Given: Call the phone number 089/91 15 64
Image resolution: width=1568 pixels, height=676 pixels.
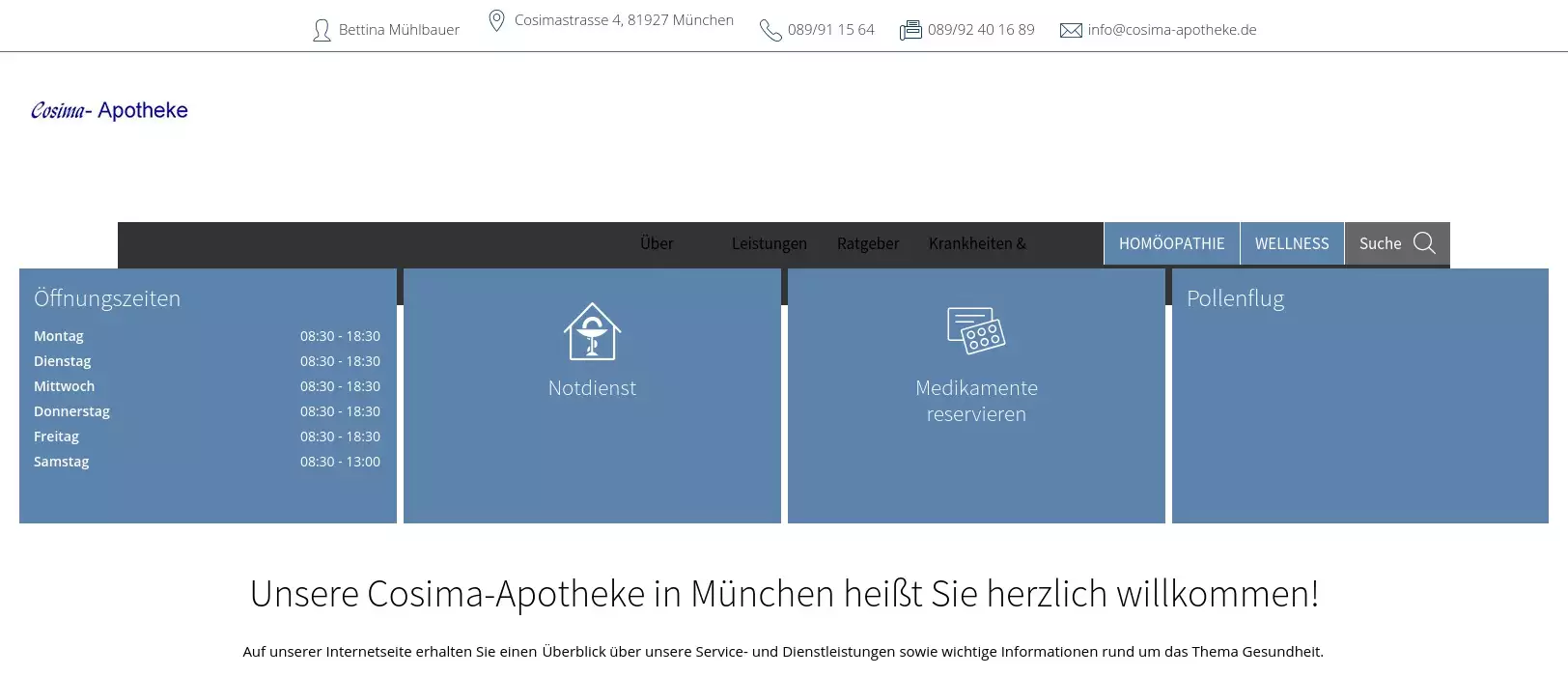Looking at the screenshot, I should (x=830, y=30).
